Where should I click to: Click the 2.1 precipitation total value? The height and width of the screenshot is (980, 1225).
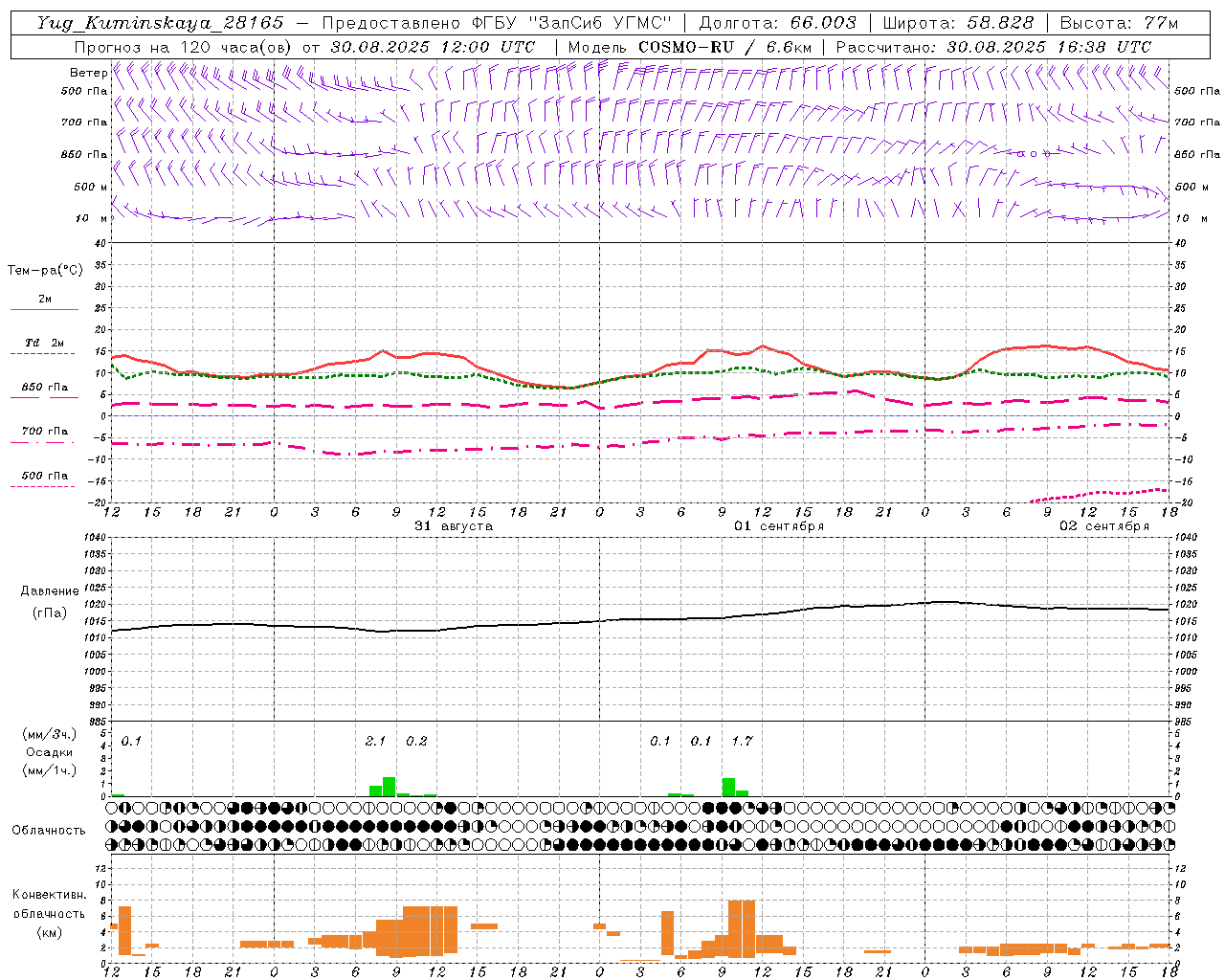(x=375, y=741)
